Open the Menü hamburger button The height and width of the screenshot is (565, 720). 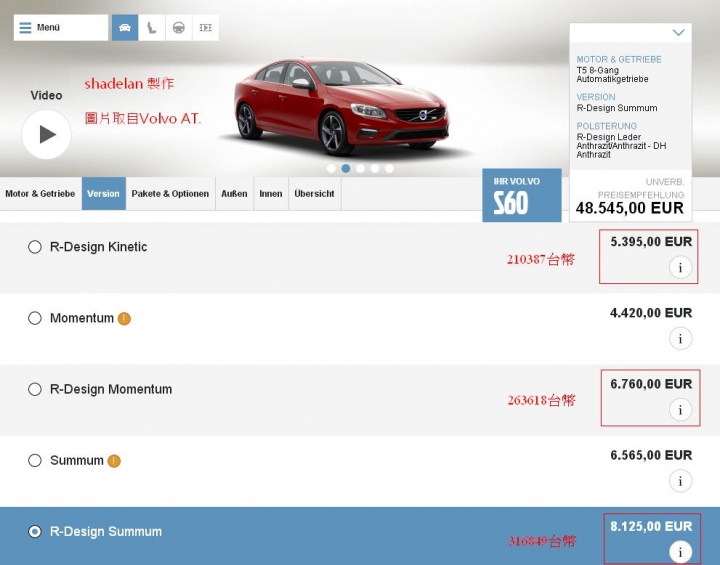[61, 28]
